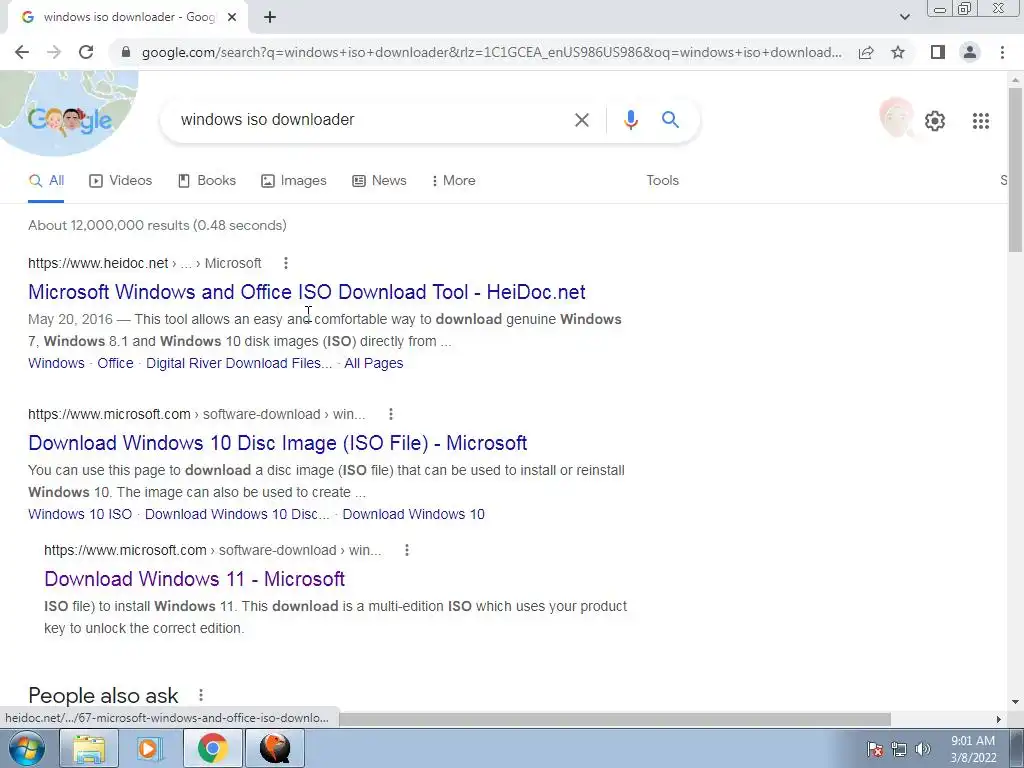Open Chrome's three-dot menu
This screenshot has height=768, width=1024.
tap(1002, 52)
